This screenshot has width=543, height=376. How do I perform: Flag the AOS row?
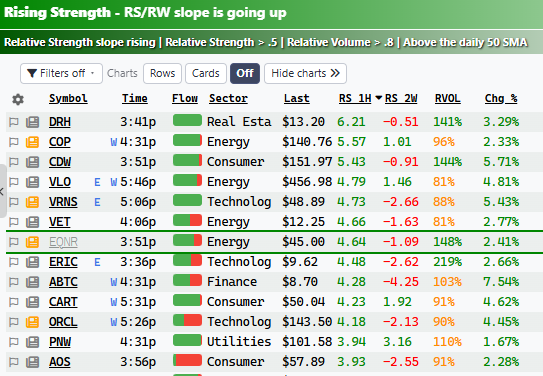click(14, 362)
